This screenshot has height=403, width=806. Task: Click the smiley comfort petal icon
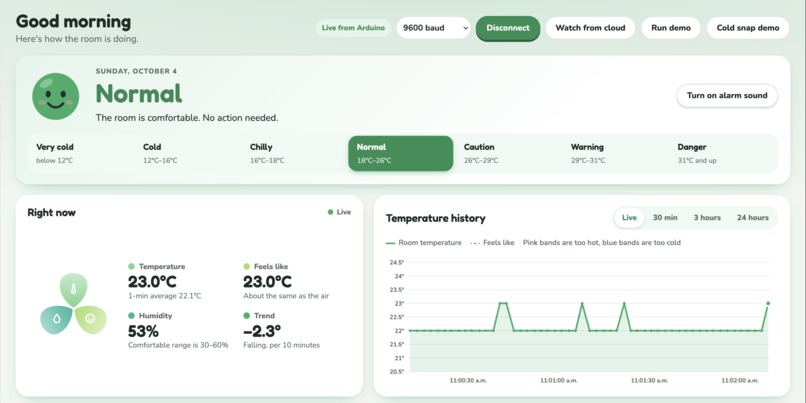click(90, 319)
